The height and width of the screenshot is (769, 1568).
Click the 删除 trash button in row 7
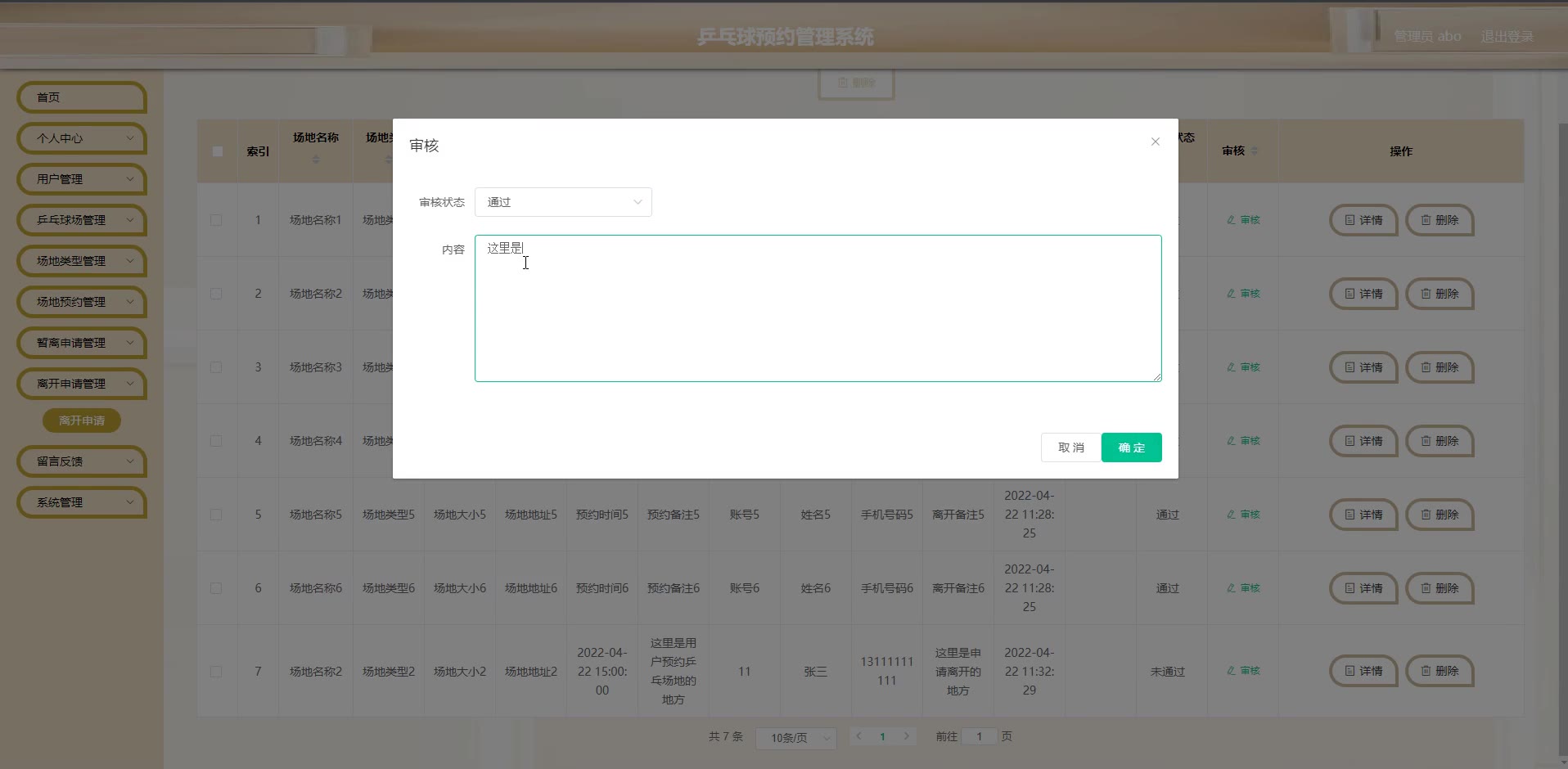(x=1439, y=671)
